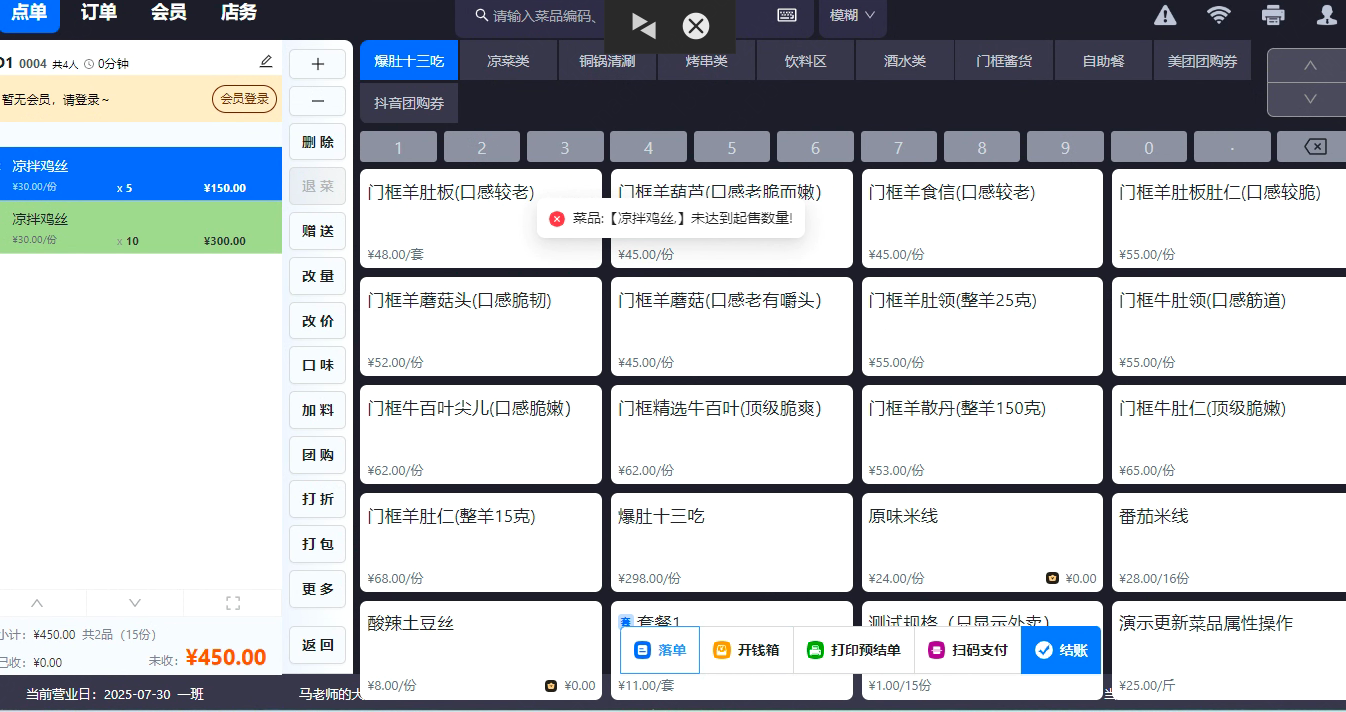
Task: Click the printer icon in top bar
Action: tap(1273, 15)
